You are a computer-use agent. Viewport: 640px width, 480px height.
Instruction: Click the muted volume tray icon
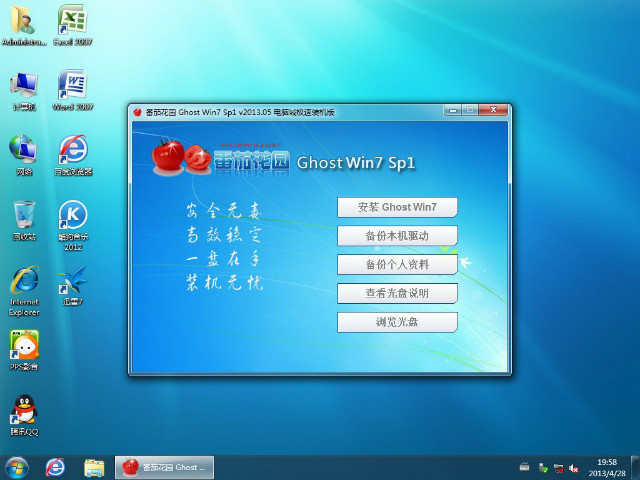coord(574,468)
